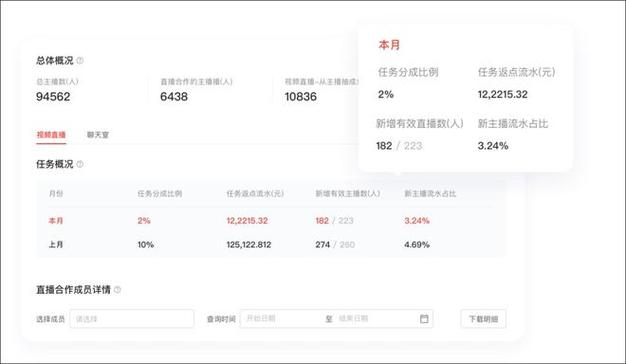The height and width of the screenshot is (364, 626).
Task: Open the calendar icon in date range field
Action: point(424,318)
